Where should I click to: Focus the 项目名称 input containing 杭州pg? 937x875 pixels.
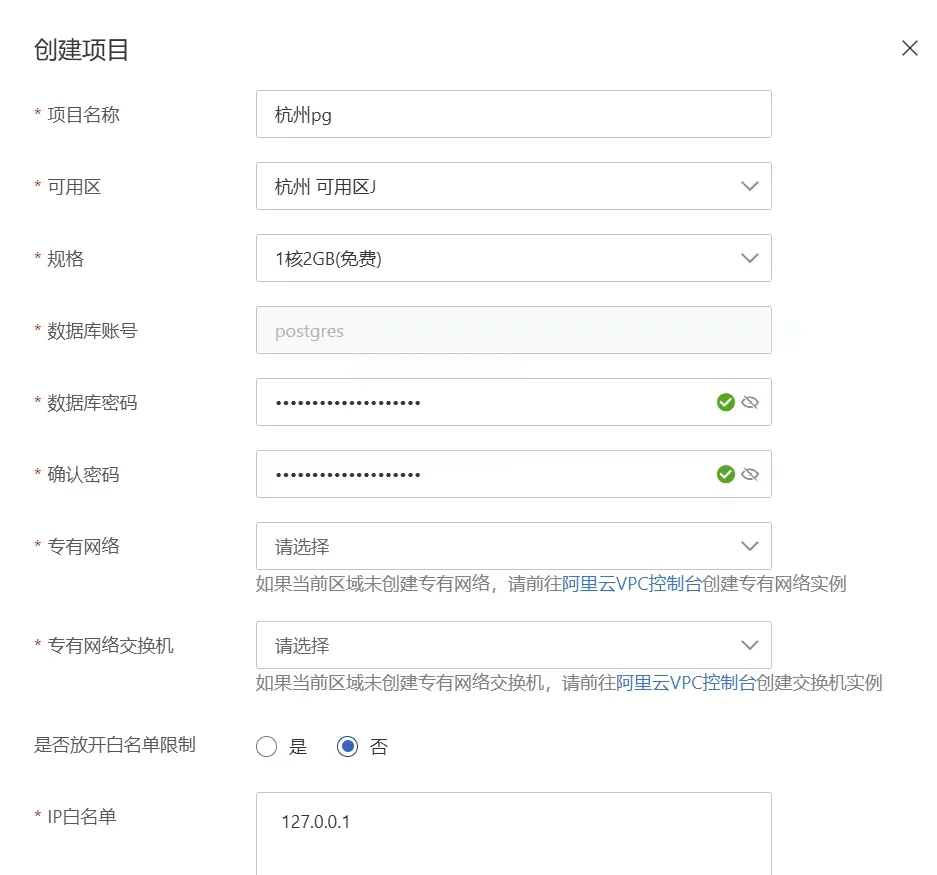[x=514, y=114]
